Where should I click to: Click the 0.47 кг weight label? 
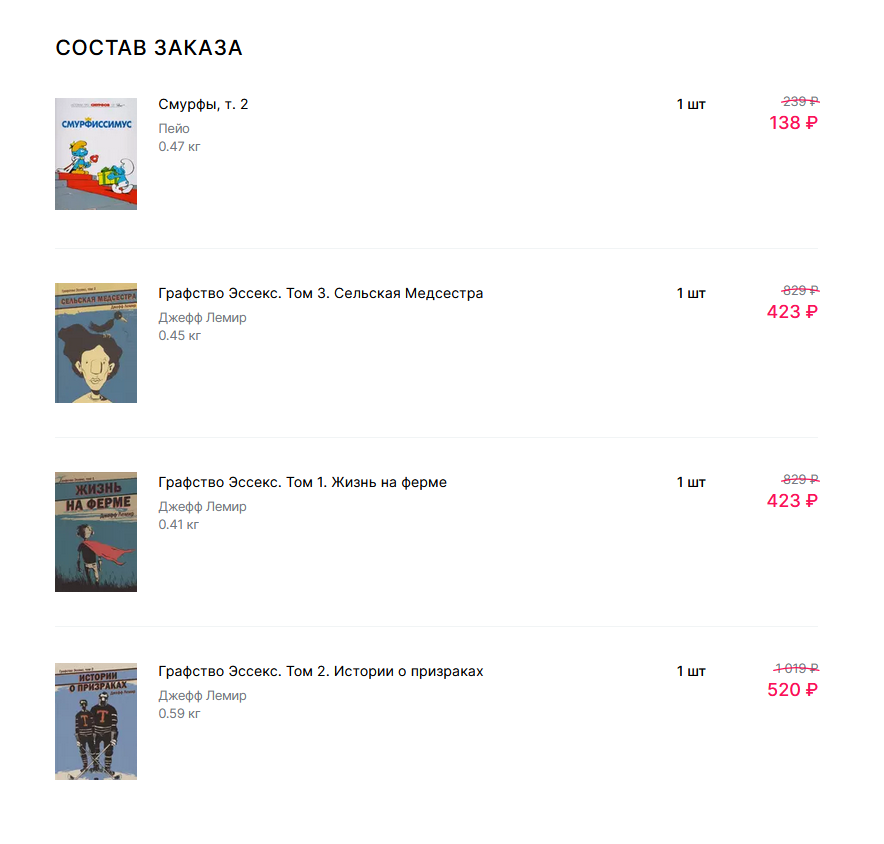coord(180,146)
